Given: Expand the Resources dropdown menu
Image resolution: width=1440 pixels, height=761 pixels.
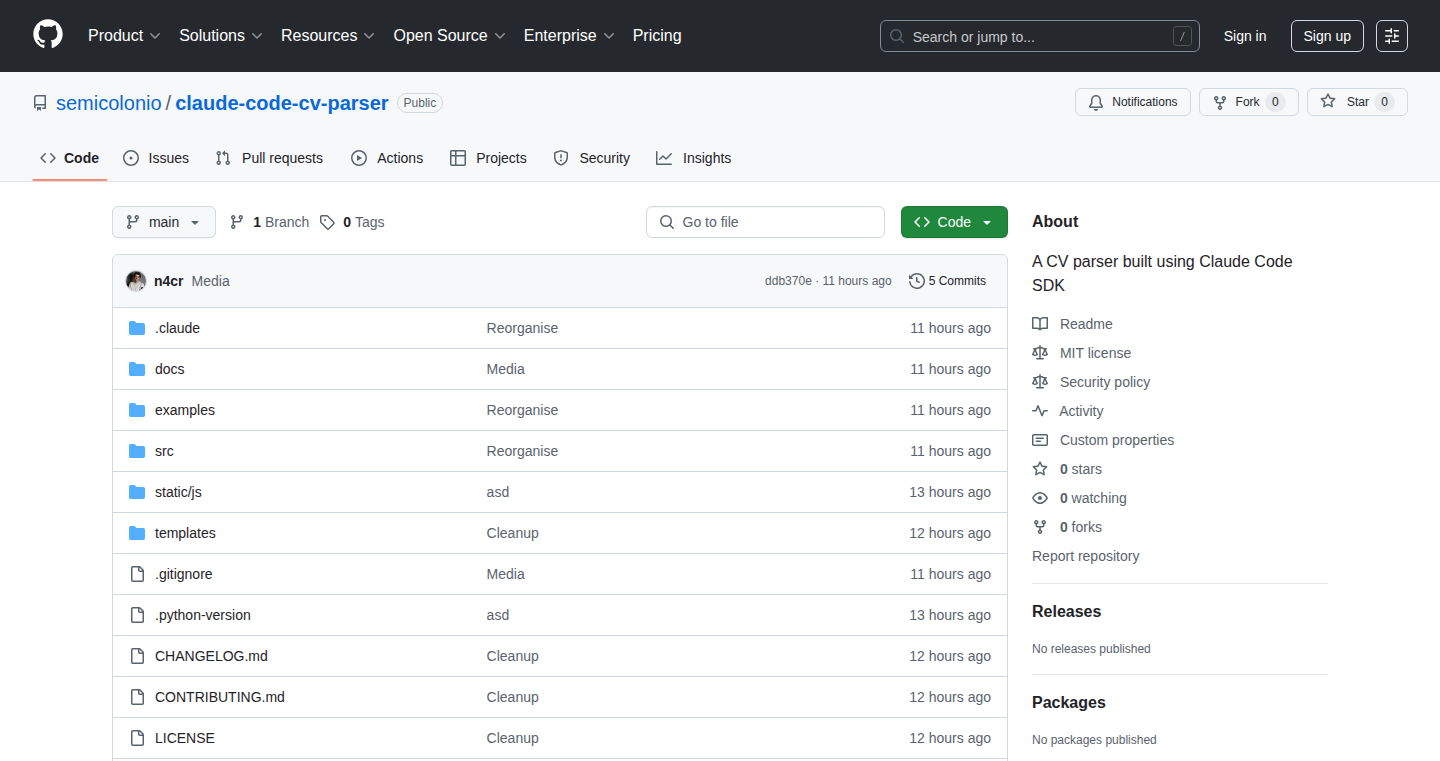Looking at the screenshot, I should 328,36.
